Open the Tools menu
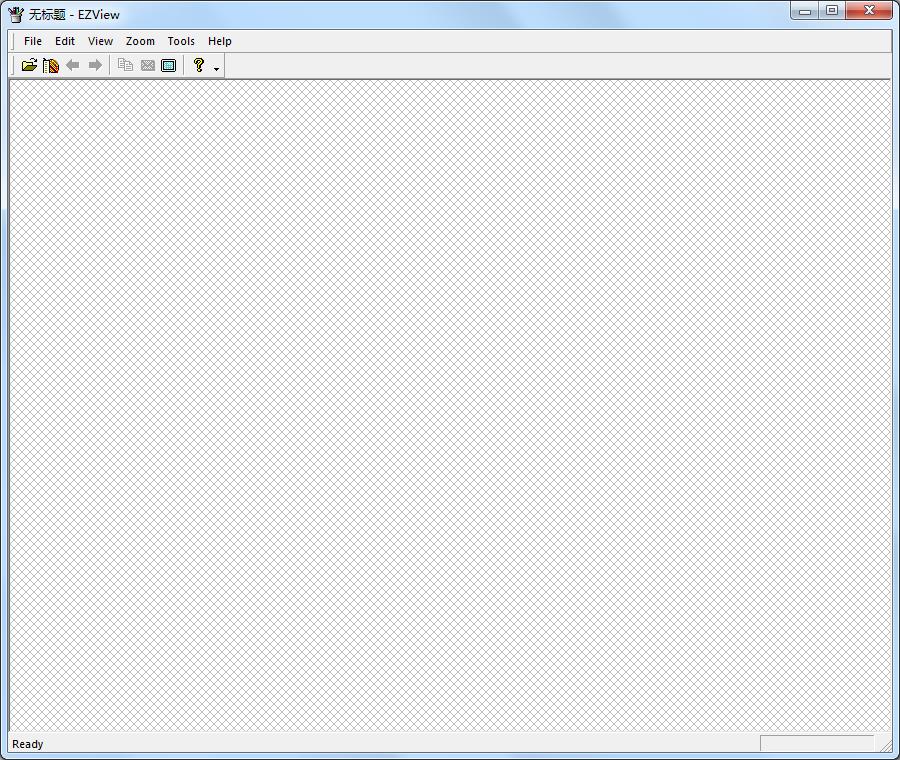 (181, 41)
